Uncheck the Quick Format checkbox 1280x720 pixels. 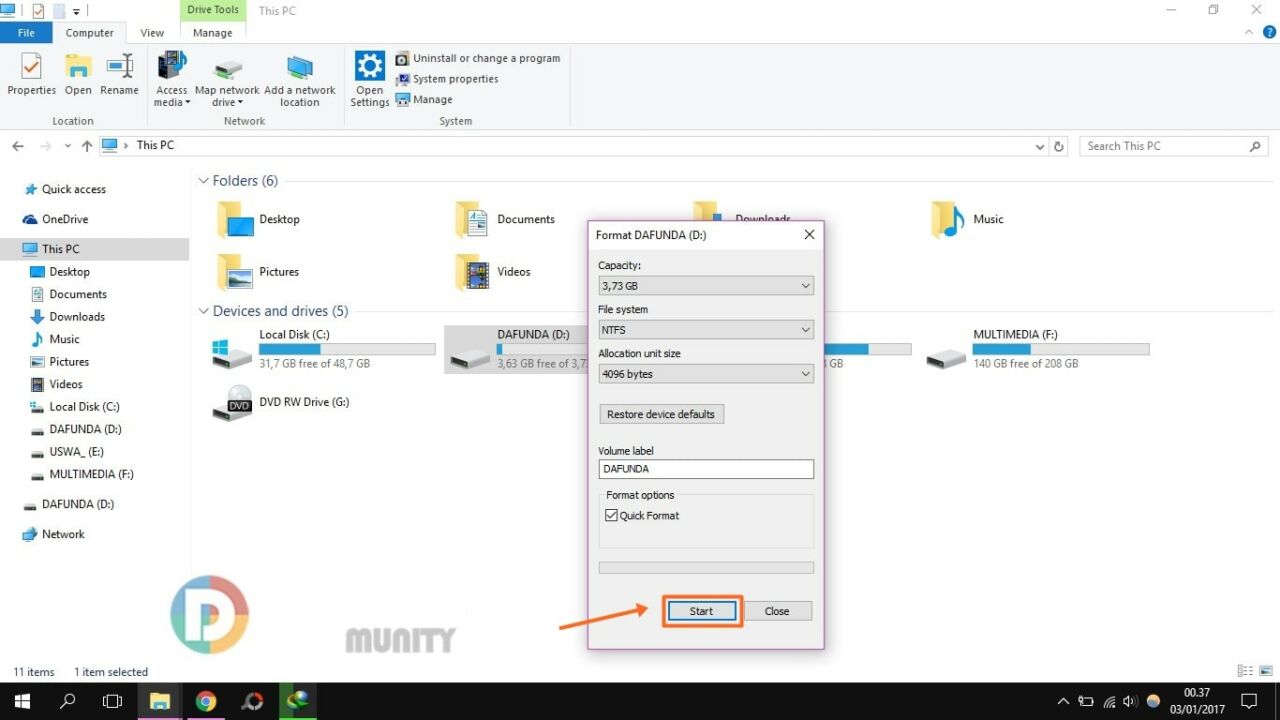612,516
